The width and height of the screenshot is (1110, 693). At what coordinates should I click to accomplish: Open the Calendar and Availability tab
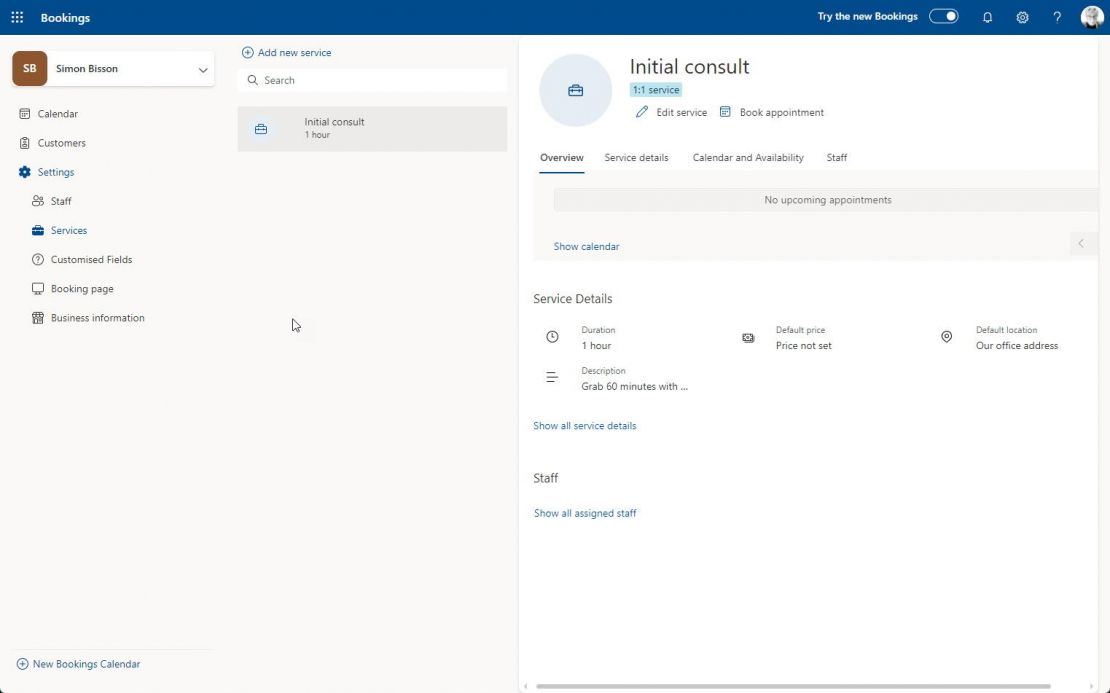pyautogui.click(x=747, y=157)
